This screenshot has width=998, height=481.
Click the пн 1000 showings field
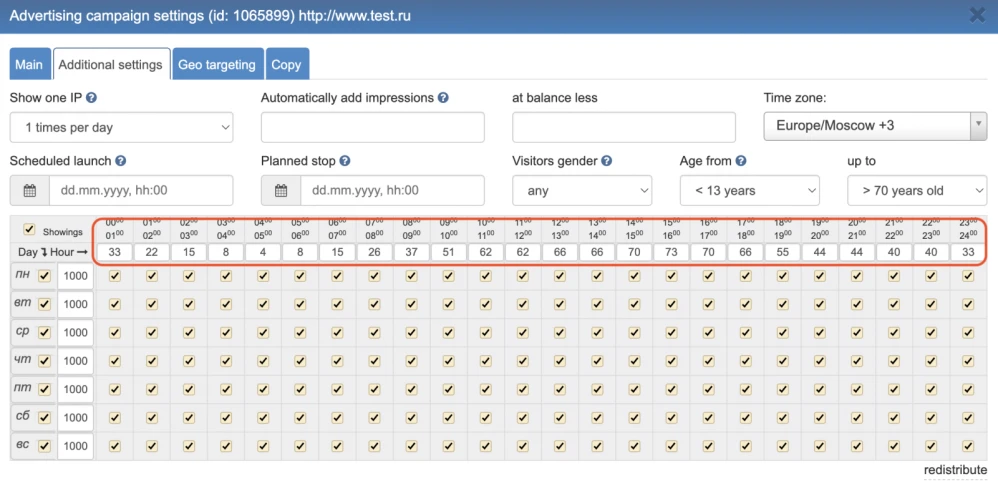coord(75,276)
